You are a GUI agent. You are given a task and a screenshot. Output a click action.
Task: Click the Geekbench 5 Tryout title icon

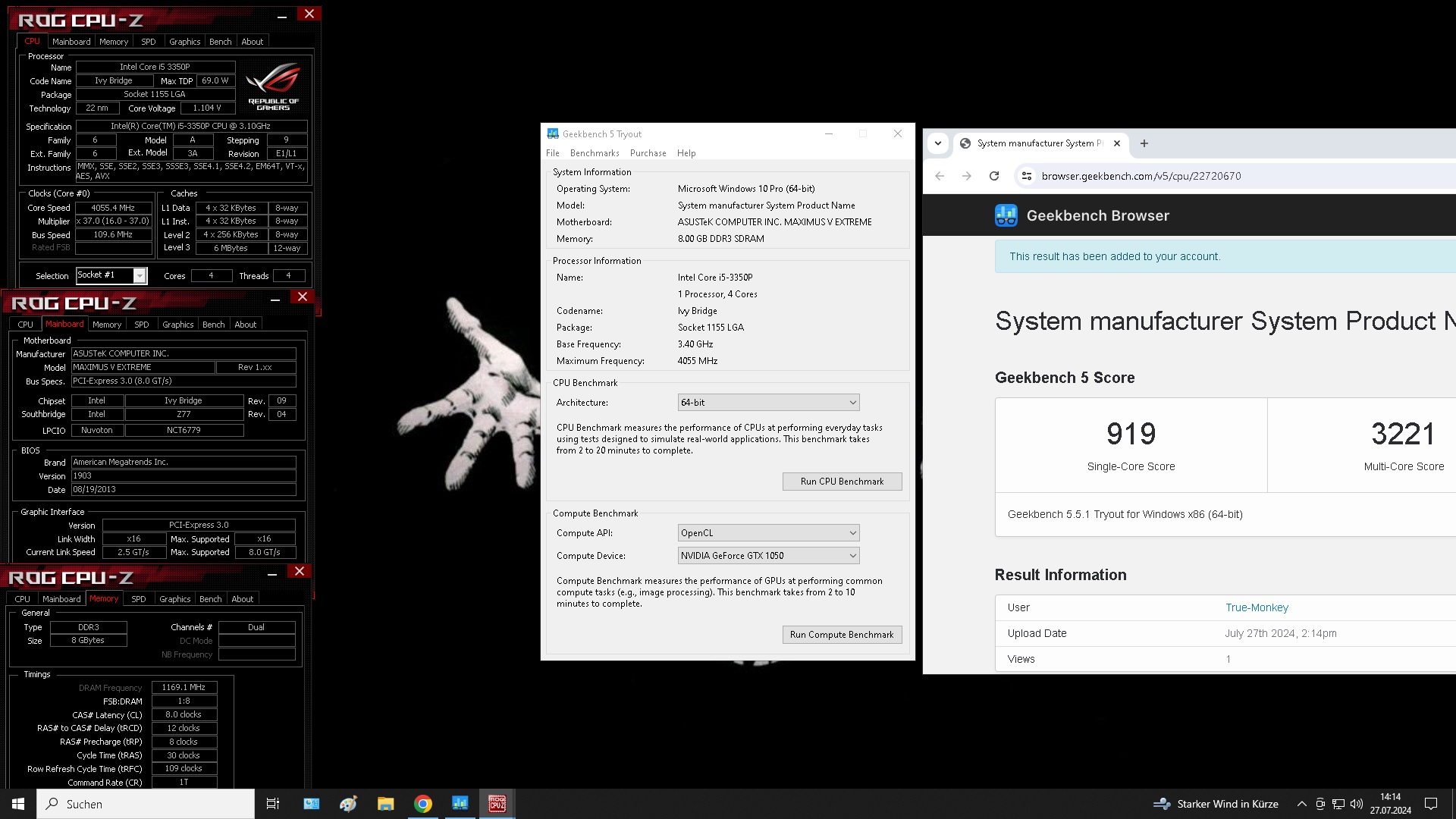coord(553,133)
